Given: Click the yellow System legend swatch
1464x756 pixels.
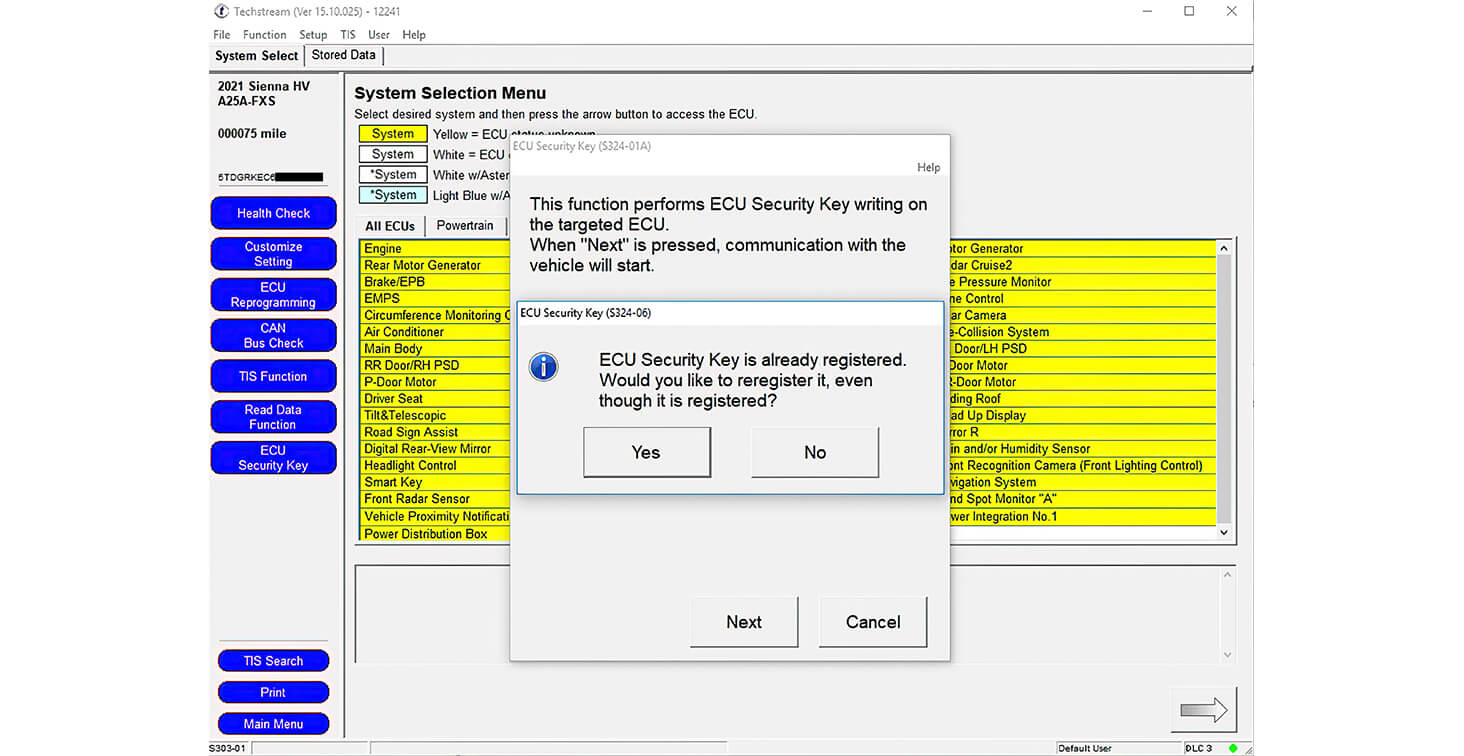Looking at the screenshot, I should click(393, 134).
